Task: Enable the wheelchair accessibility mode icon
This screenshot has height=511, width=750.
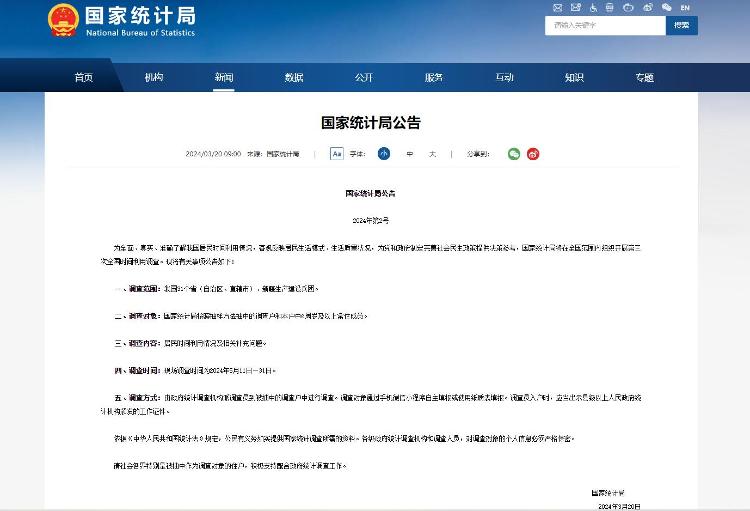Action: tap(593, 7)
